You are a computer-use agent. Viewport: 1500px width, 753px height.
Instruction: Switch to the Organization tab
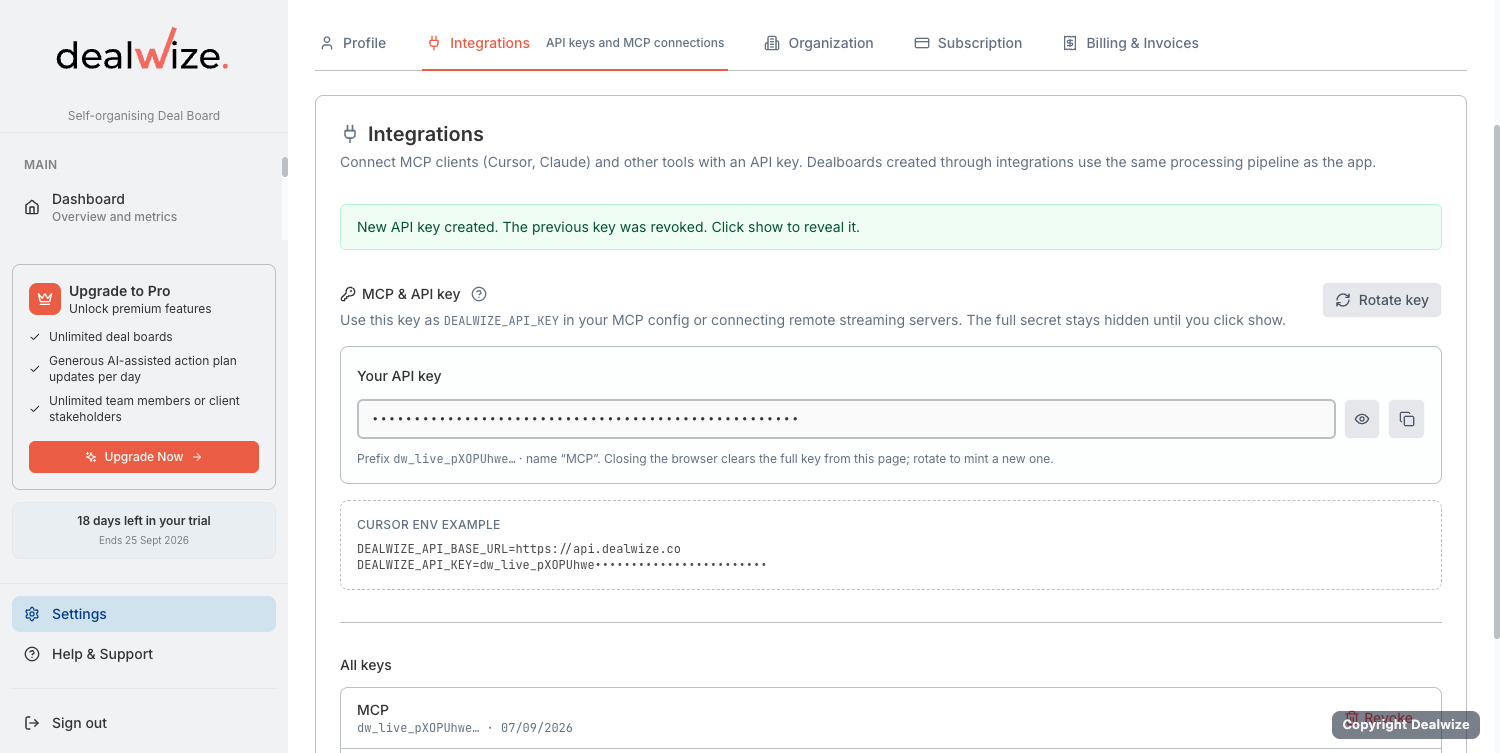(x=819, y=43)
